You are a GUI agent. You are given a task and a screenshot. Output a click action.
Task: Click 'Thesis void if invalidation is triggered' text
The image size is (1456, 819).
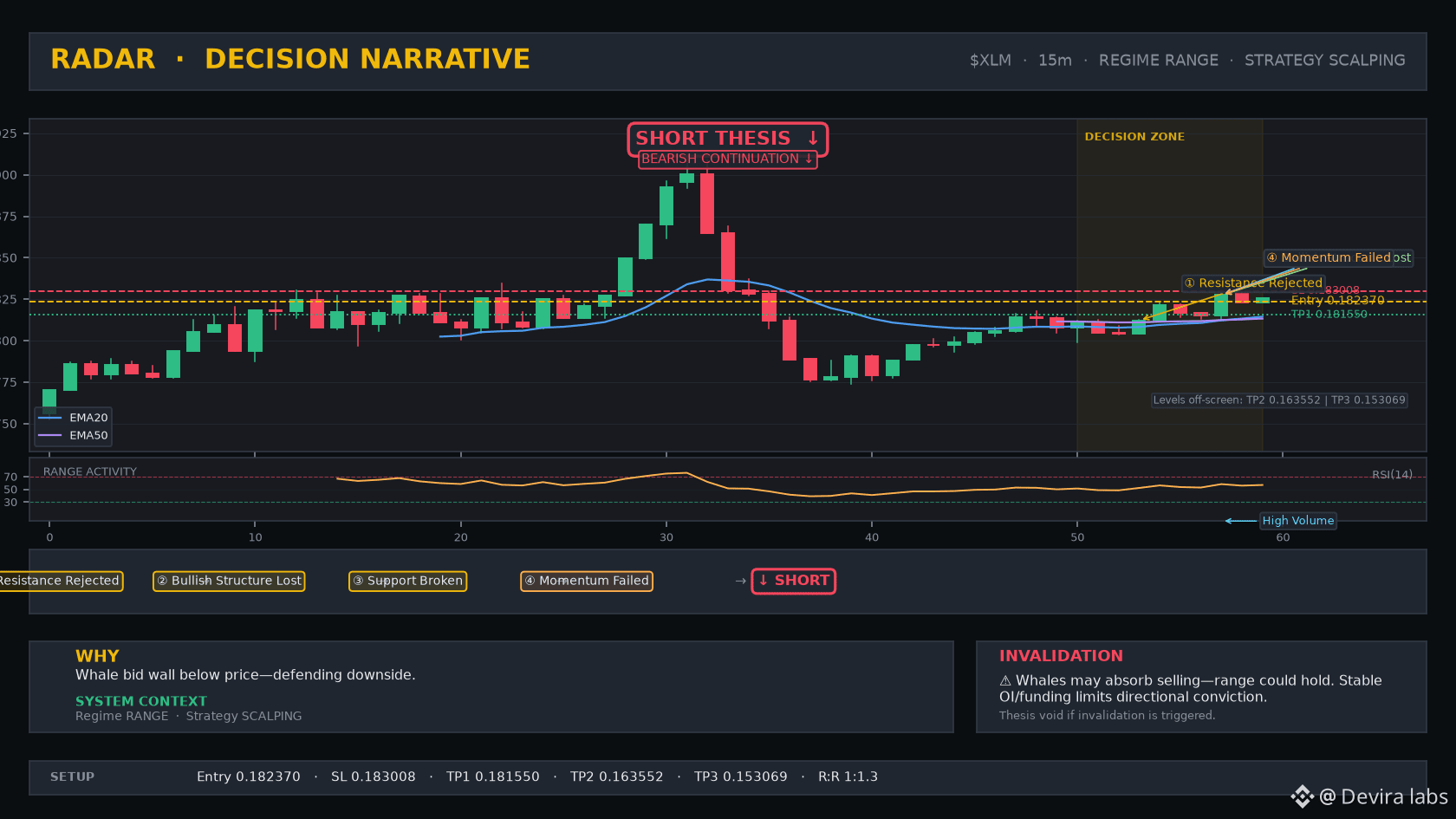[x=1107, y=716]
